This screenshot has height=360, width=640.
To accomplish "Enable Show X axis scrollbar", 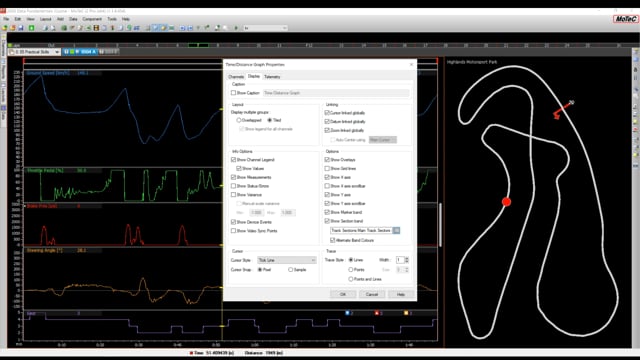I will point(327,186).
